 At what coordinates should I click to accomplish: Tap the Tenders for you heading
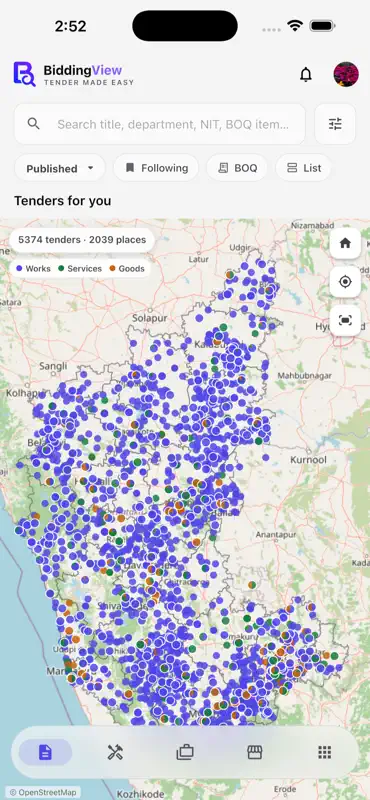click(63, 201)
